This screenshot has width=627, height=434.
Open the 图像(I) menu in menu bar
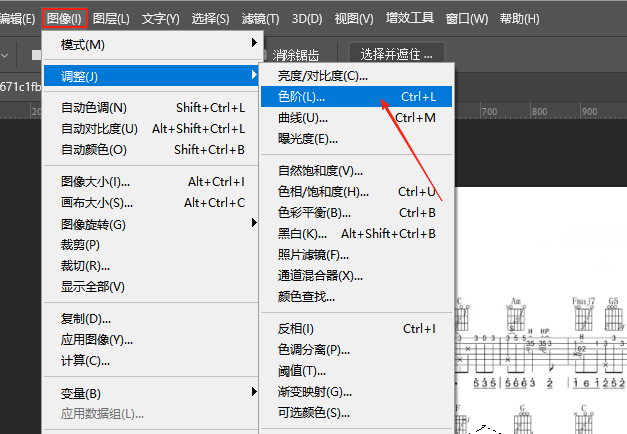pos(65,18)
